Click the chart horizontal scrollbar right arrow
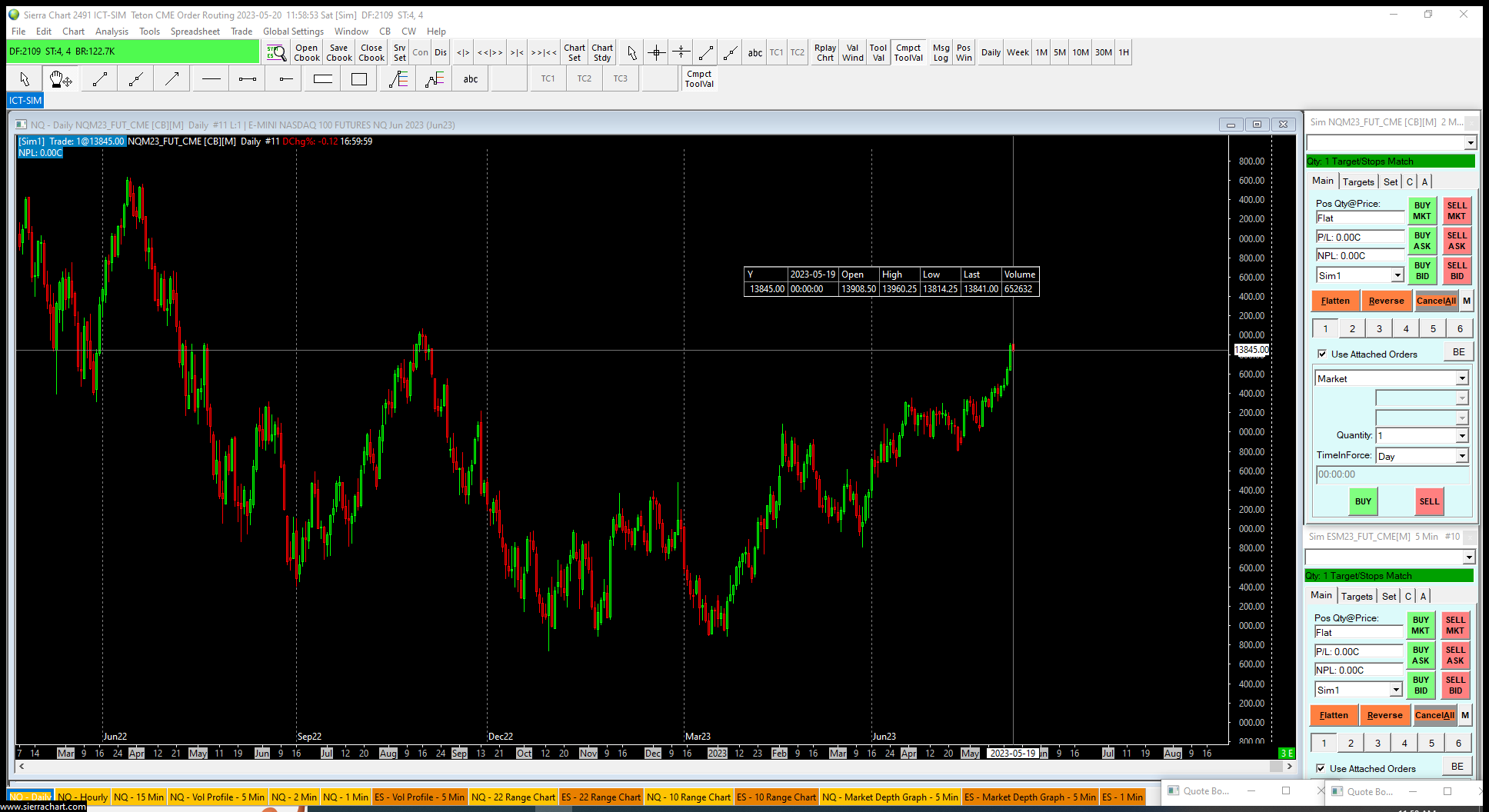 click(x=1290, y=766)
